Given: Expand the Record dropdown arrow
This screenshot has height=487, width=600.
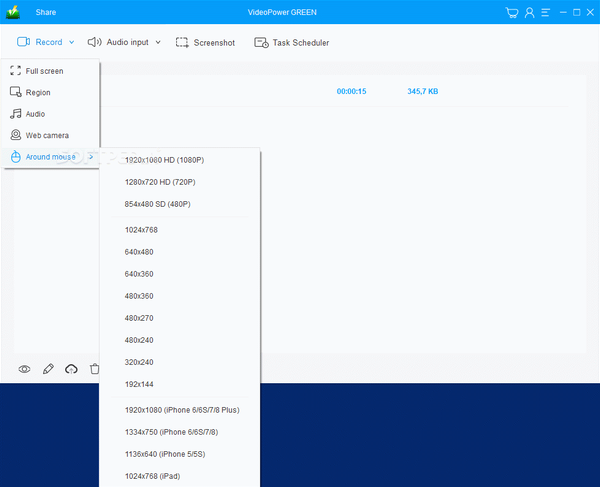Looking at the screenshot, I should point(72,42).
